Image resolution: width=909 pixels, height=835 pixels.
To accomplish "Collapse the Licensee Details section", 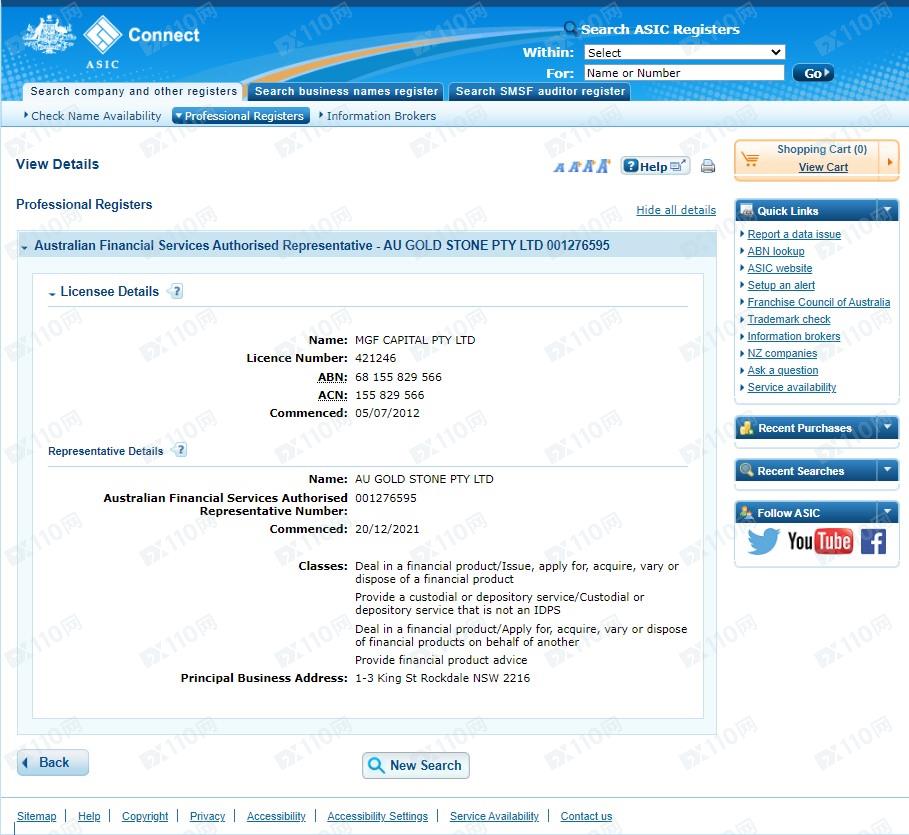I will tap(52, 293).
